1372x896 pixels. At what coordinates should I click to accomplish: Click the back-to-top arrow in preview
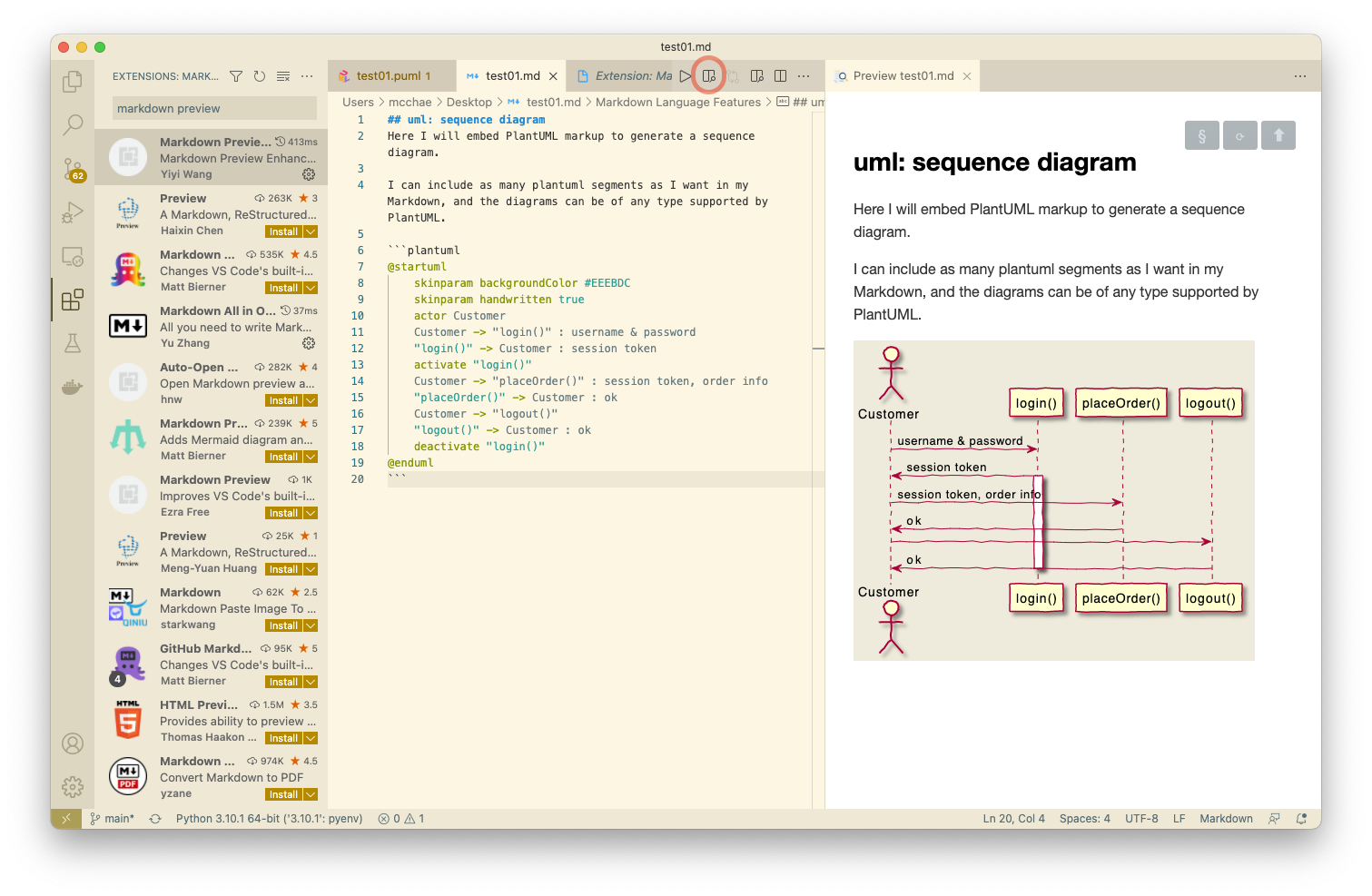[1278, 135]
